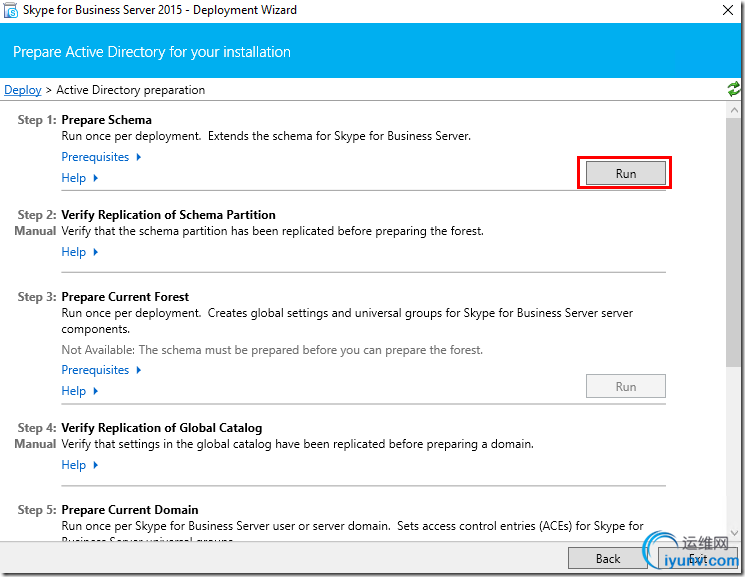The height and width of the screenshot is (577, 745).
Task: Click the green refresh icon
Action: 734,90
